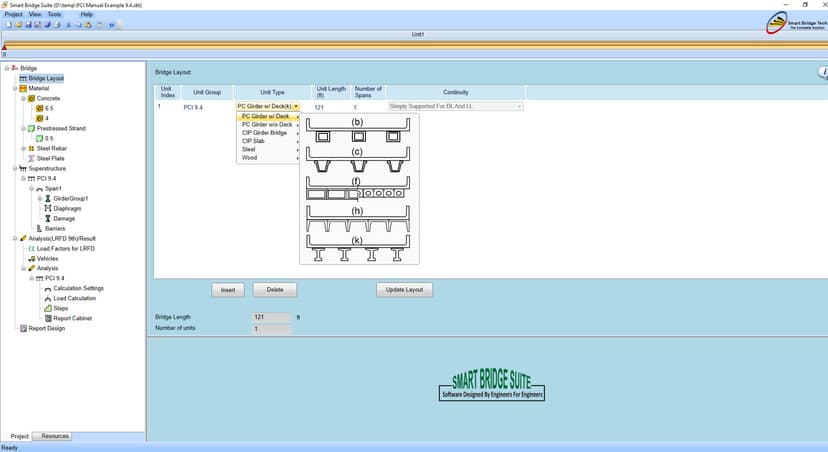Click the Report Design icon
Image resolution: width=828 pixels, height=452 pixels.
(23, 328)
